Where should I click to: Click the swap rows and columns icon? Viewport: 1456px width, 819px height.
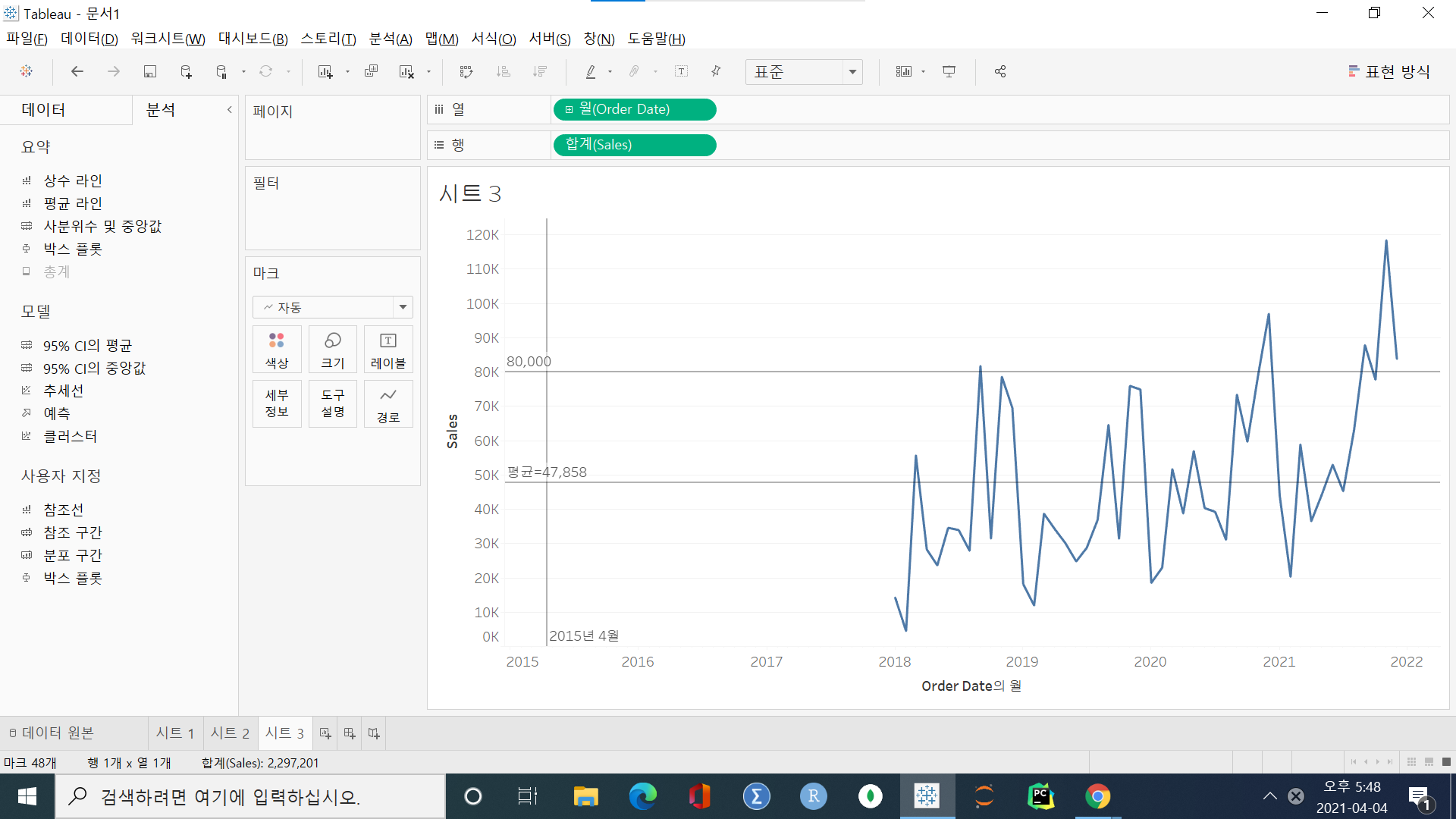466,71
